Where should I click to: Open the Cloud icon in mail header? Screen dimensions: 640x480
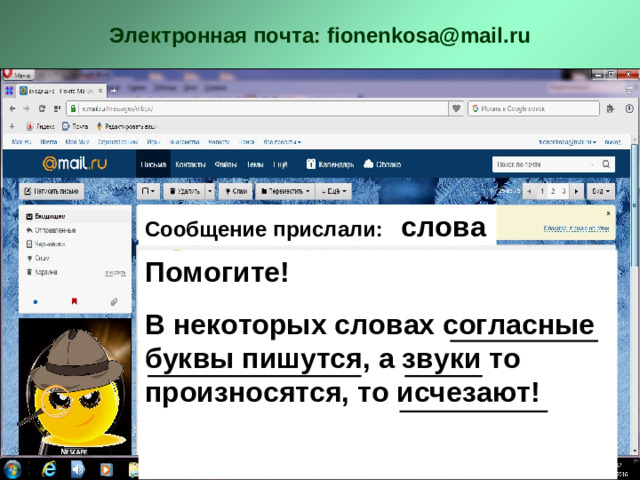tap(368, 164)
